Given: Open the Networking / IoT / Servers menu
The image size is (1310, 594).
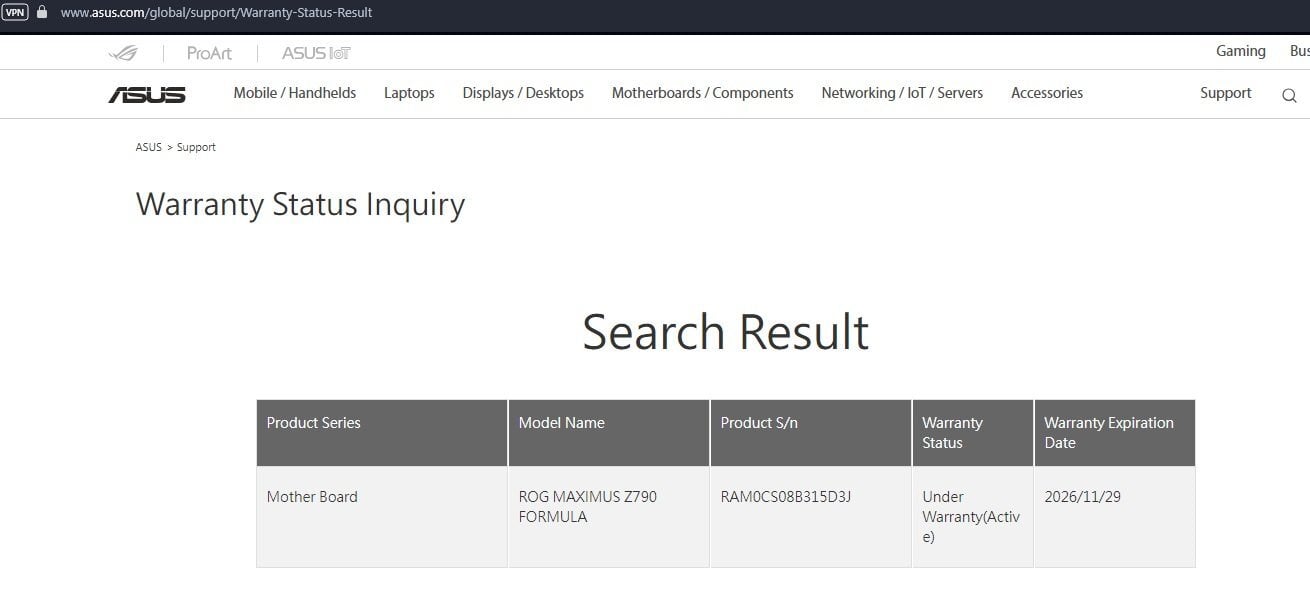Looking at the screenshot, I should click(x=902, y=93).
